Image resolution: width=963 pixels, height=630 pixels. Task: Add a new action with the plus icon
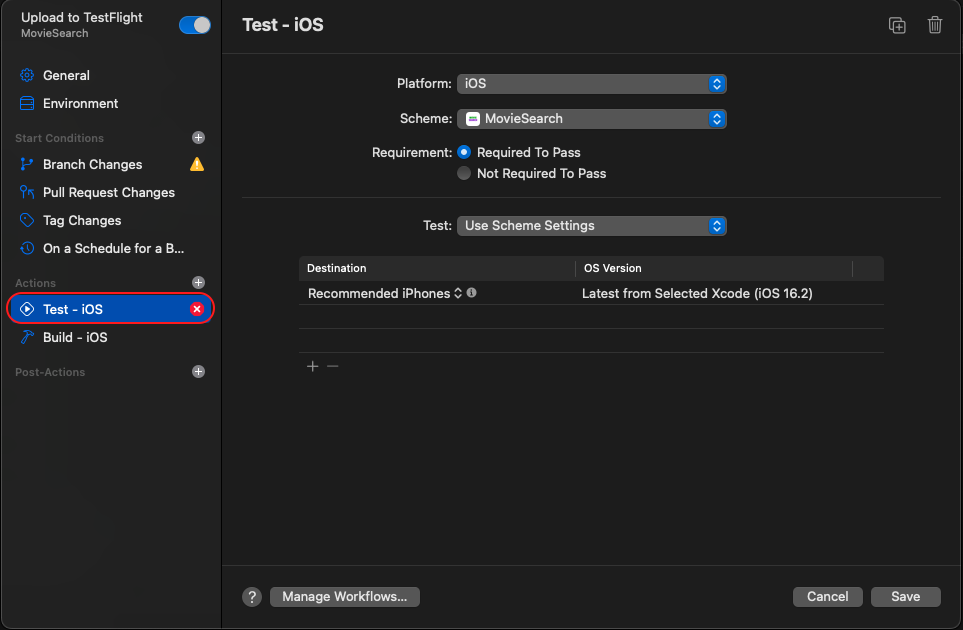pos(198,282)
